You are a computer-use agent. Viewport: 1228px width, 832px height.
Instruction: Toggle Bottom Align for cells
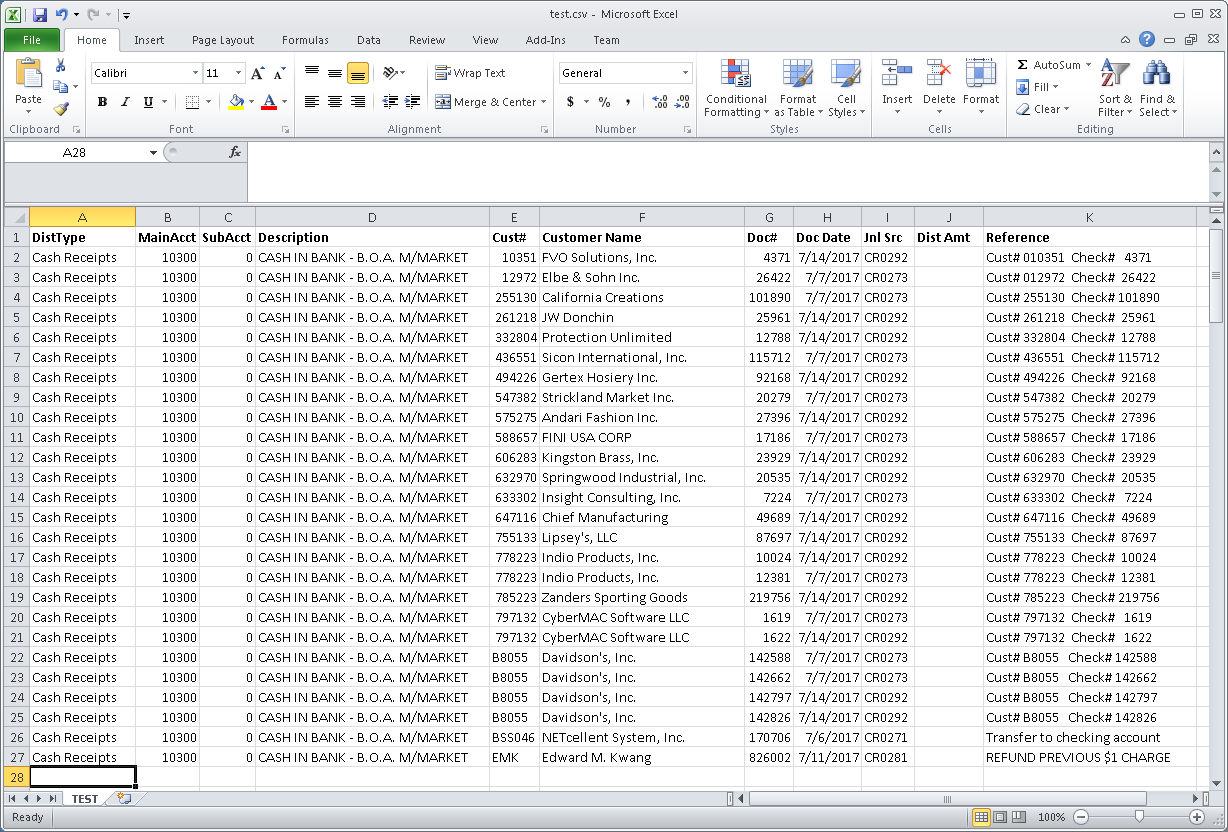(x=358, y=73)
